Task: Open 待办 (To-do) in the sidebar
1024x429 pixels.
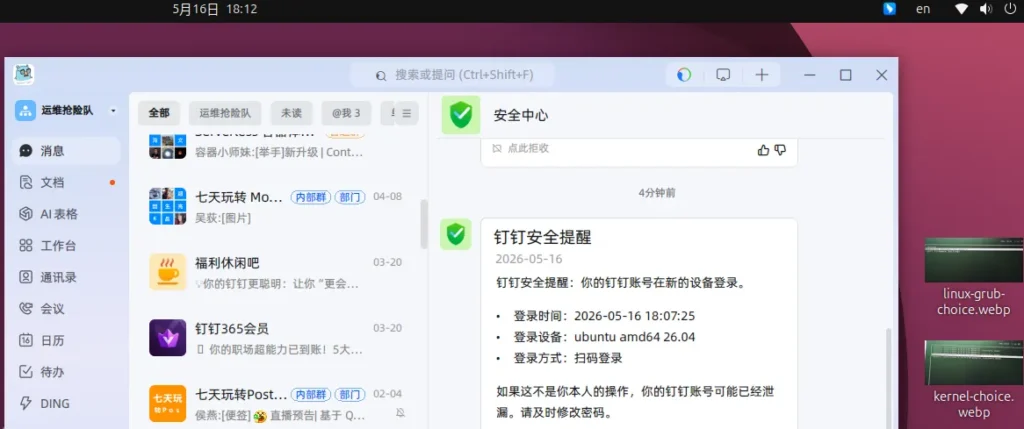Action: tap(66, 372)
